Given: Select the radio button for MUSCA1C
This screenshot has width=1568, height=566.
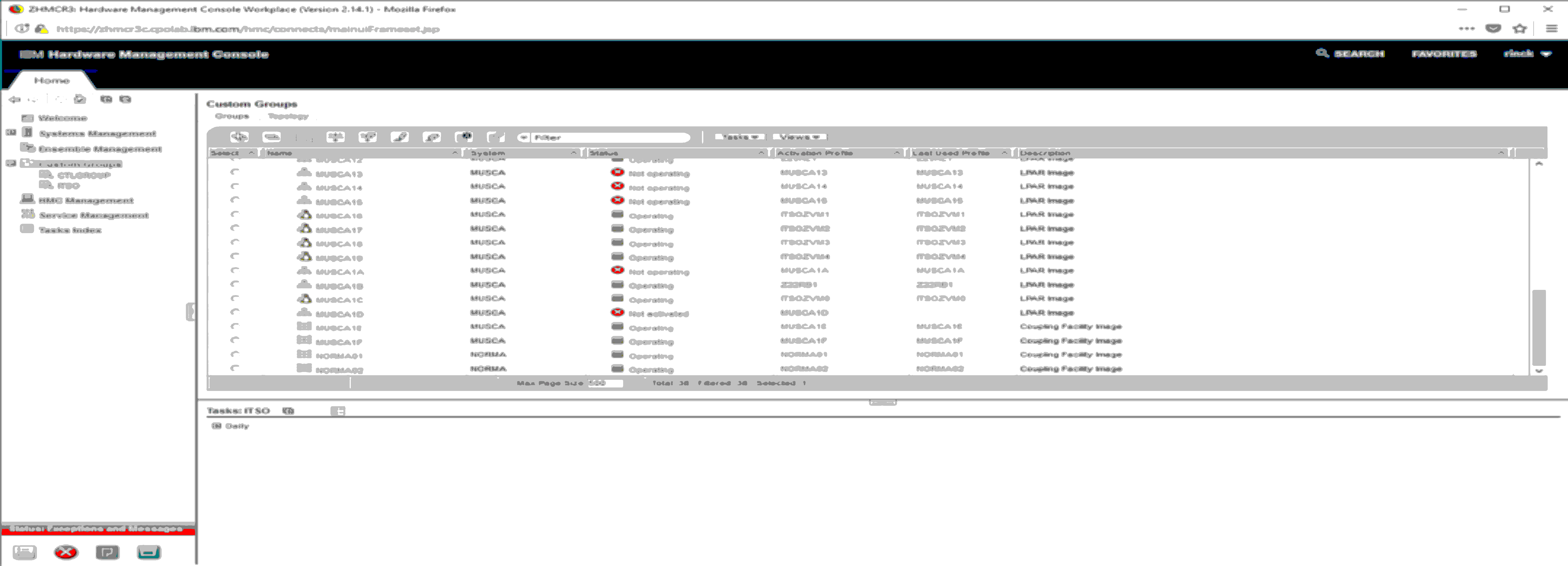Looking at the screenshot, I should pyautogui.click(x=235, y=298).
